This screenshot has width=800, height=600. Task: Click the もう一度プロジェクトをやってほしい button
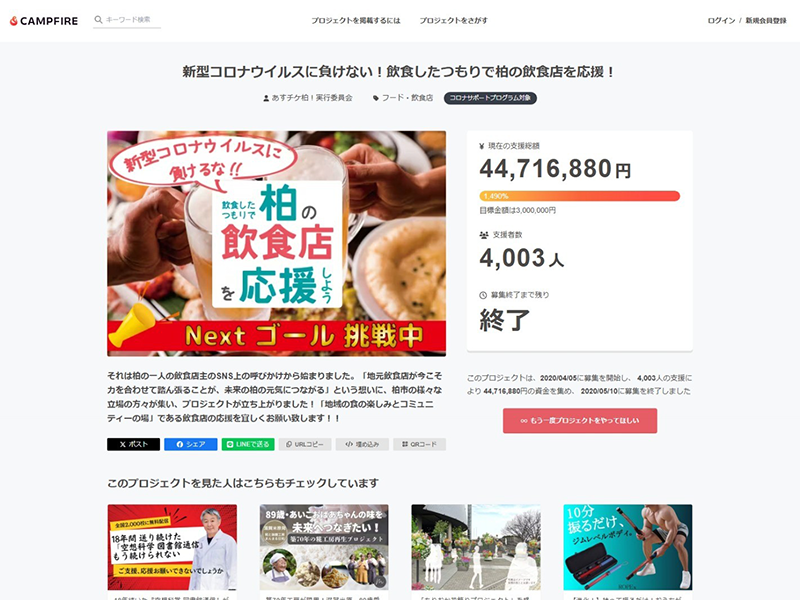580,421
